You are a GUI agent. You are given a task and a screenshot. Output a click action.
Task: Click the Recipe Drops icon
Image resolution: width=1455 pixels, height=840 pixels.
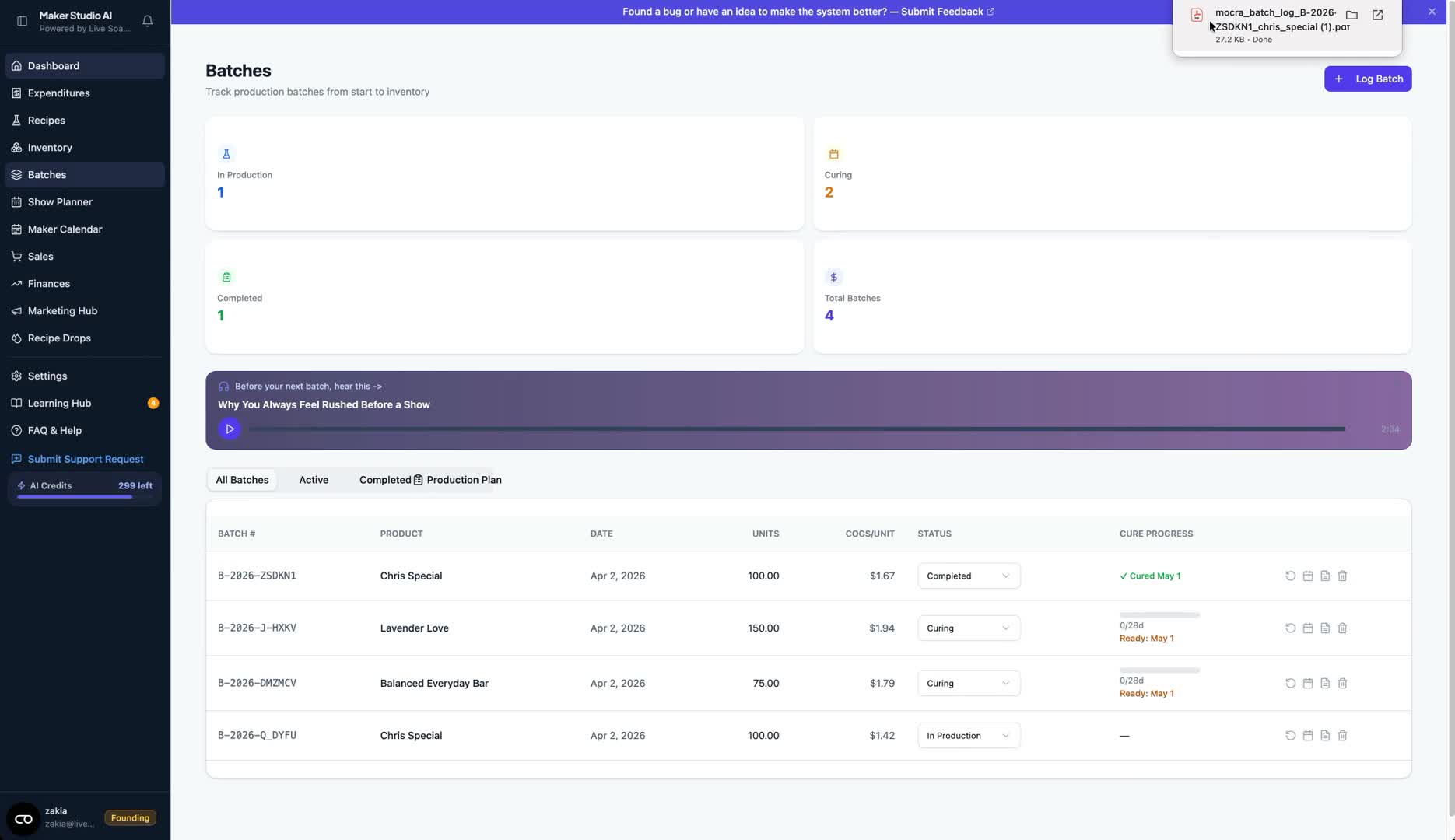16,338
